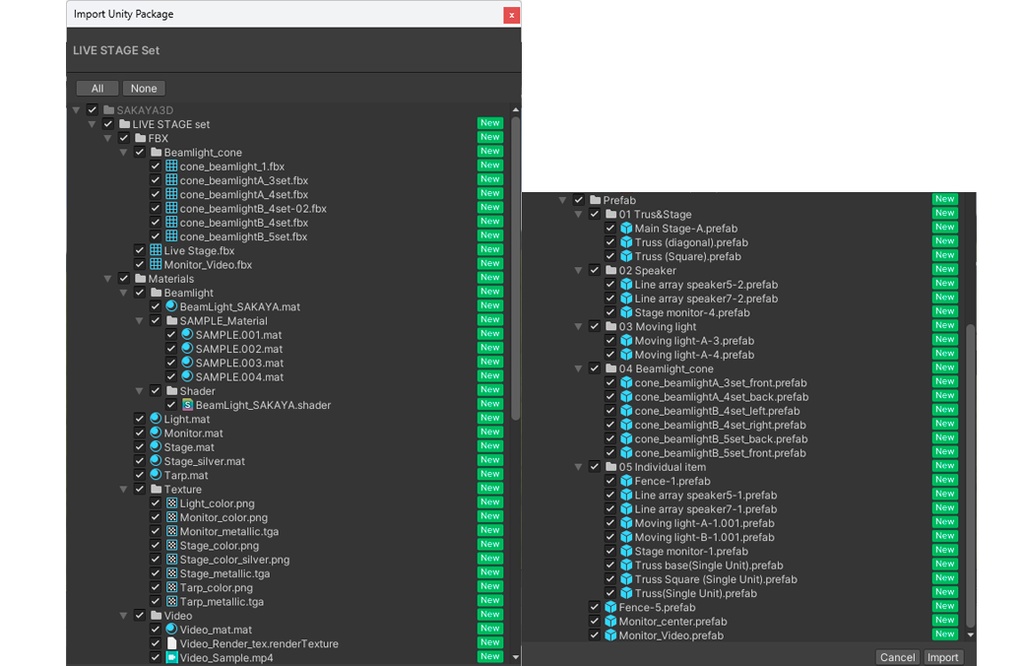The width and height of the screenshot is (1024, 666).
Task: Collapse the Texture folder
Action: (123, 489)
